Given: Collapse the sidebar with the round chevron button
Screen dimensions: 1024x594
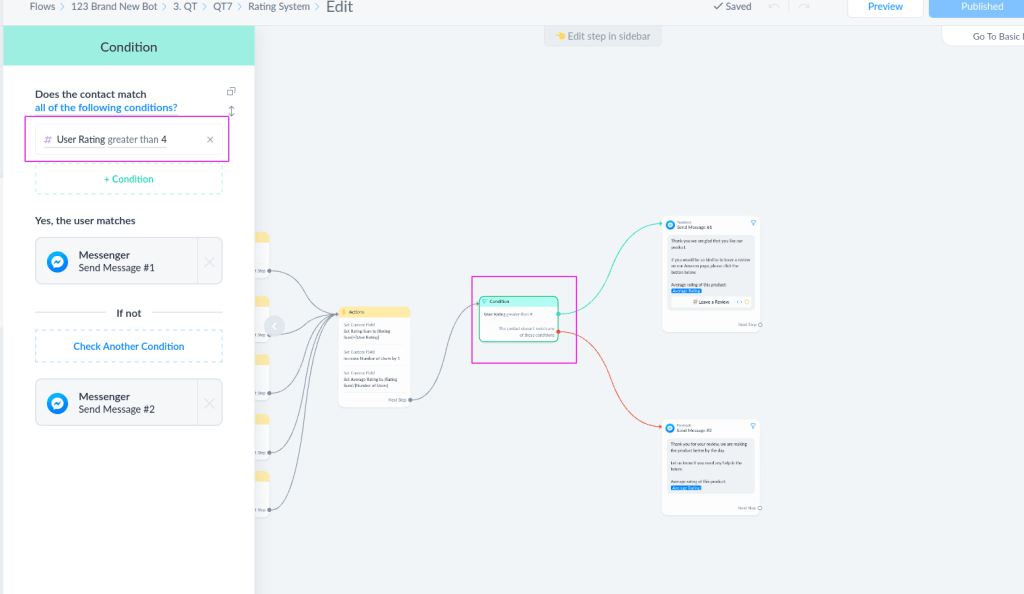Looking at the screenshot, I should pyautogui.click(x=274, y=326).
